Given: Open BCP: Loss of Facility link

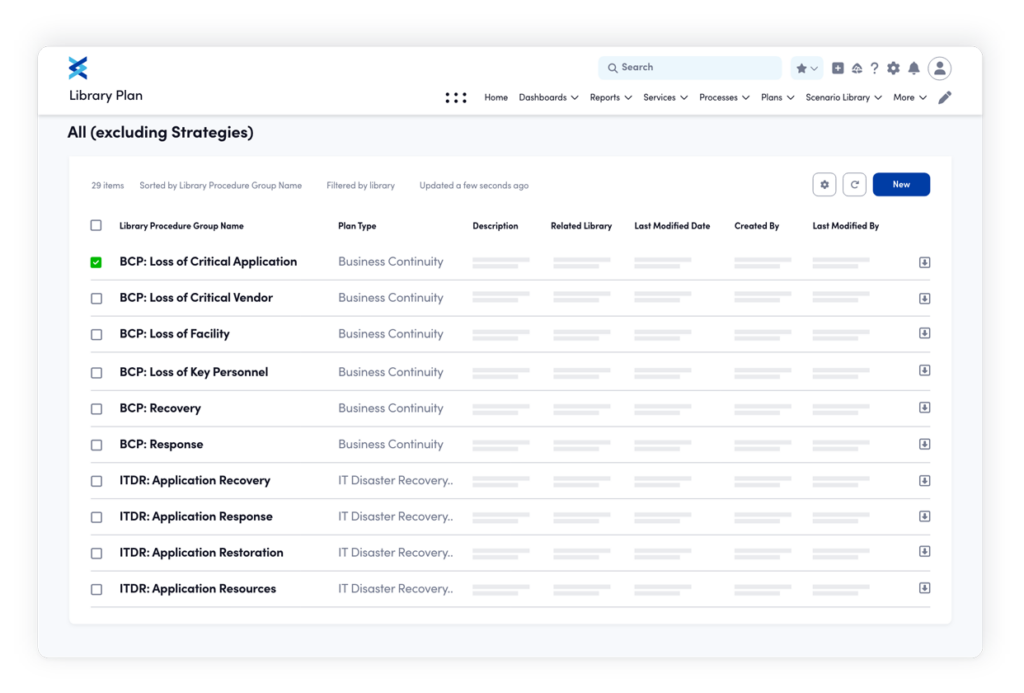Looking at the screenshot, I should tap(174, 334).
